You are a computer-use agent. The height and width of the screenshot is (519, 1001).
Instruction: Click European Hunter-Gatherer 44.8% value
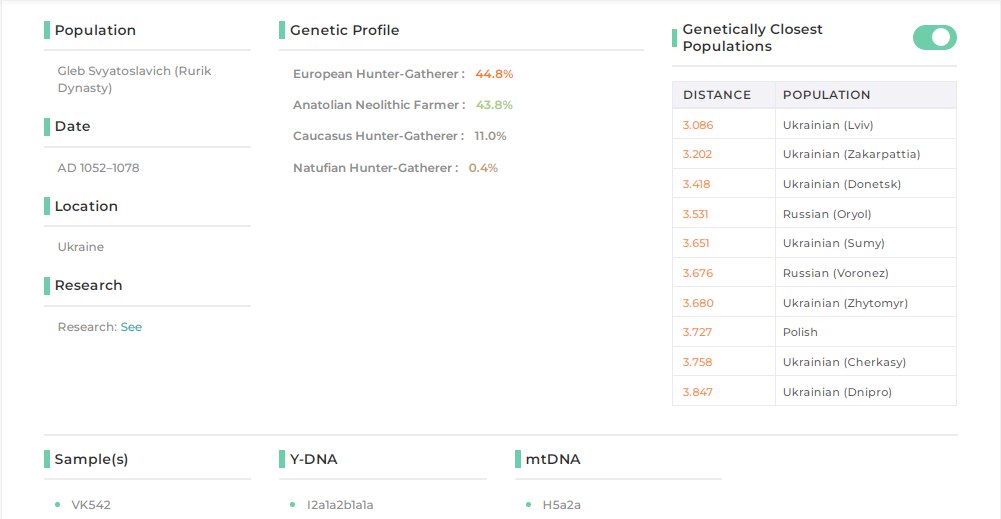point(494,74)
